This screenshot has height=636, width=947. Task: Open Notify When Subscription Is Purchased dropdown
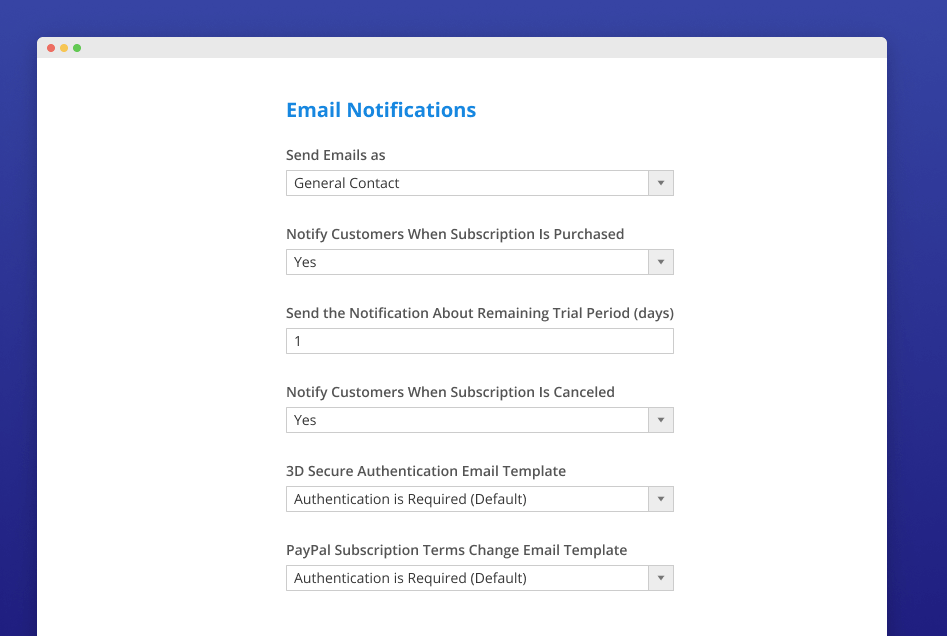[467, 262]
